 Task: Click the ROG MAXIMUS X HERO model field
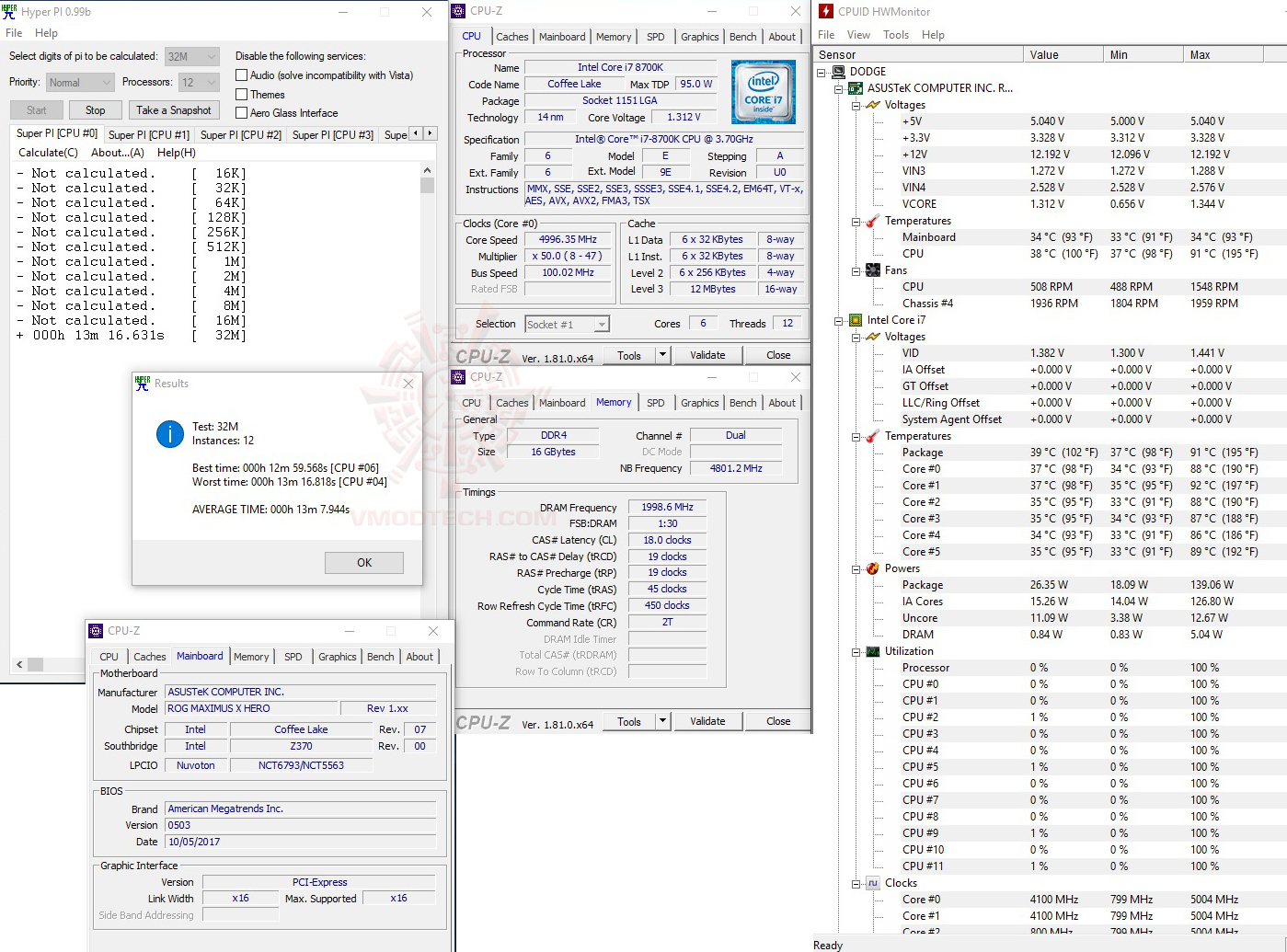pos(252,708)
